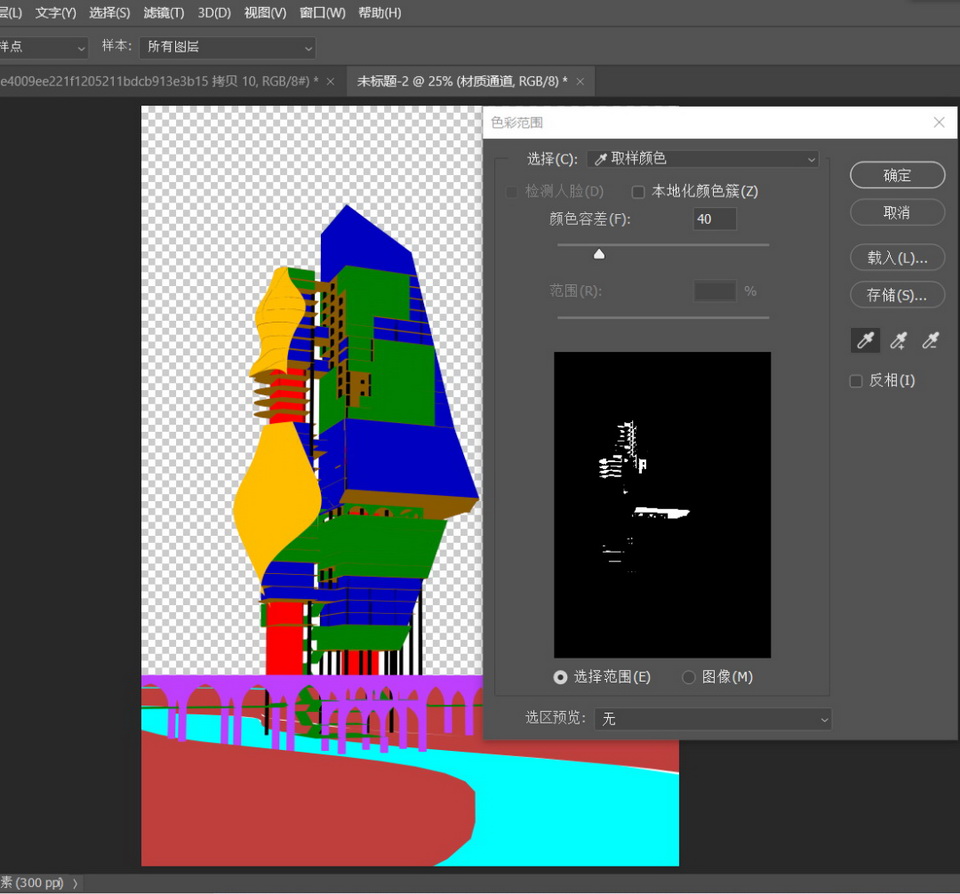This screenshot has height=894, width=960.
Task: Open the 滤镜(T) menu
Action: (x=163, y=13)
